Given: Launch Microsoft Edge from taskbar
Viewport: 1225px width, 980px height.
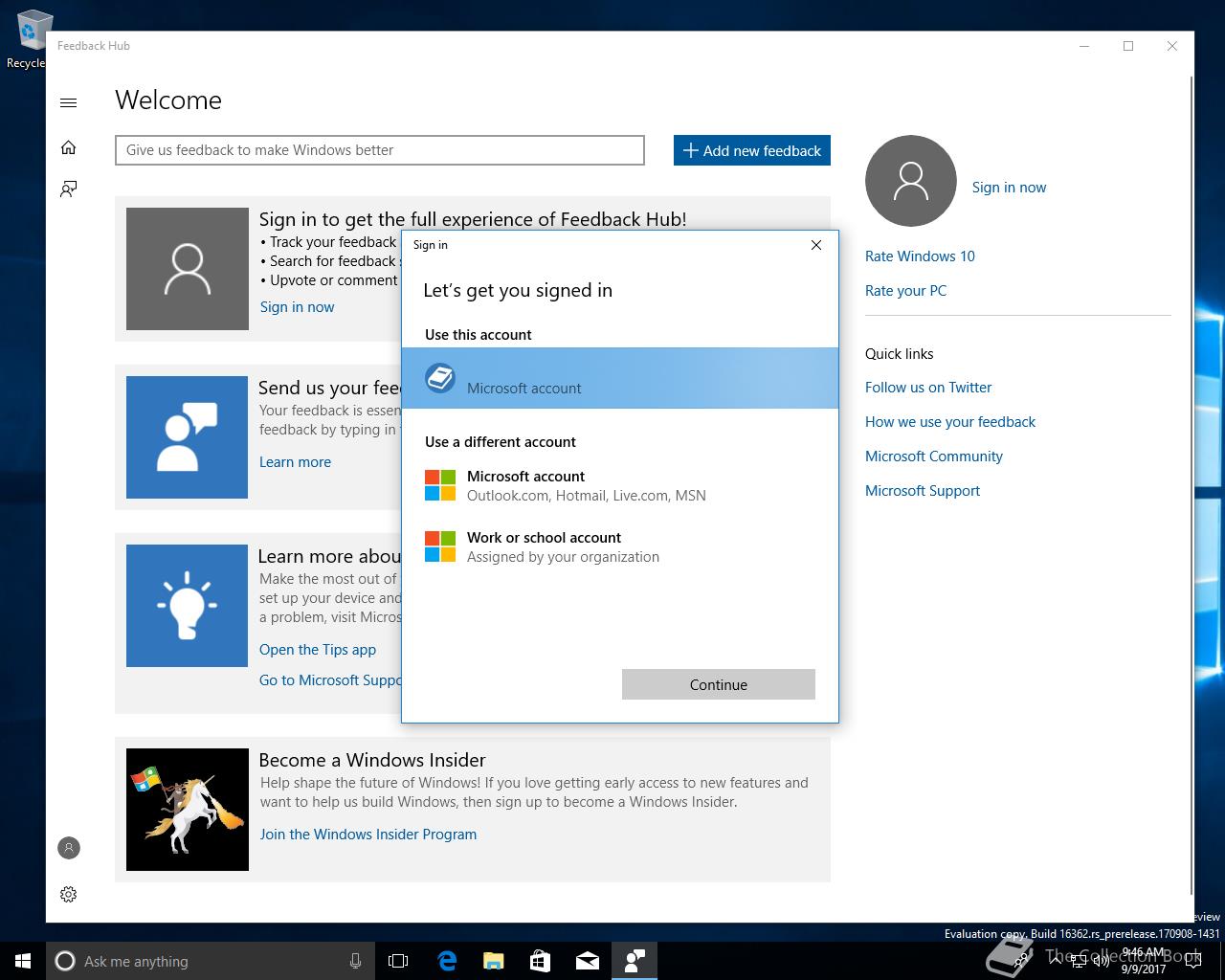Looking at the screenshot, I should [x=447, y=961].
